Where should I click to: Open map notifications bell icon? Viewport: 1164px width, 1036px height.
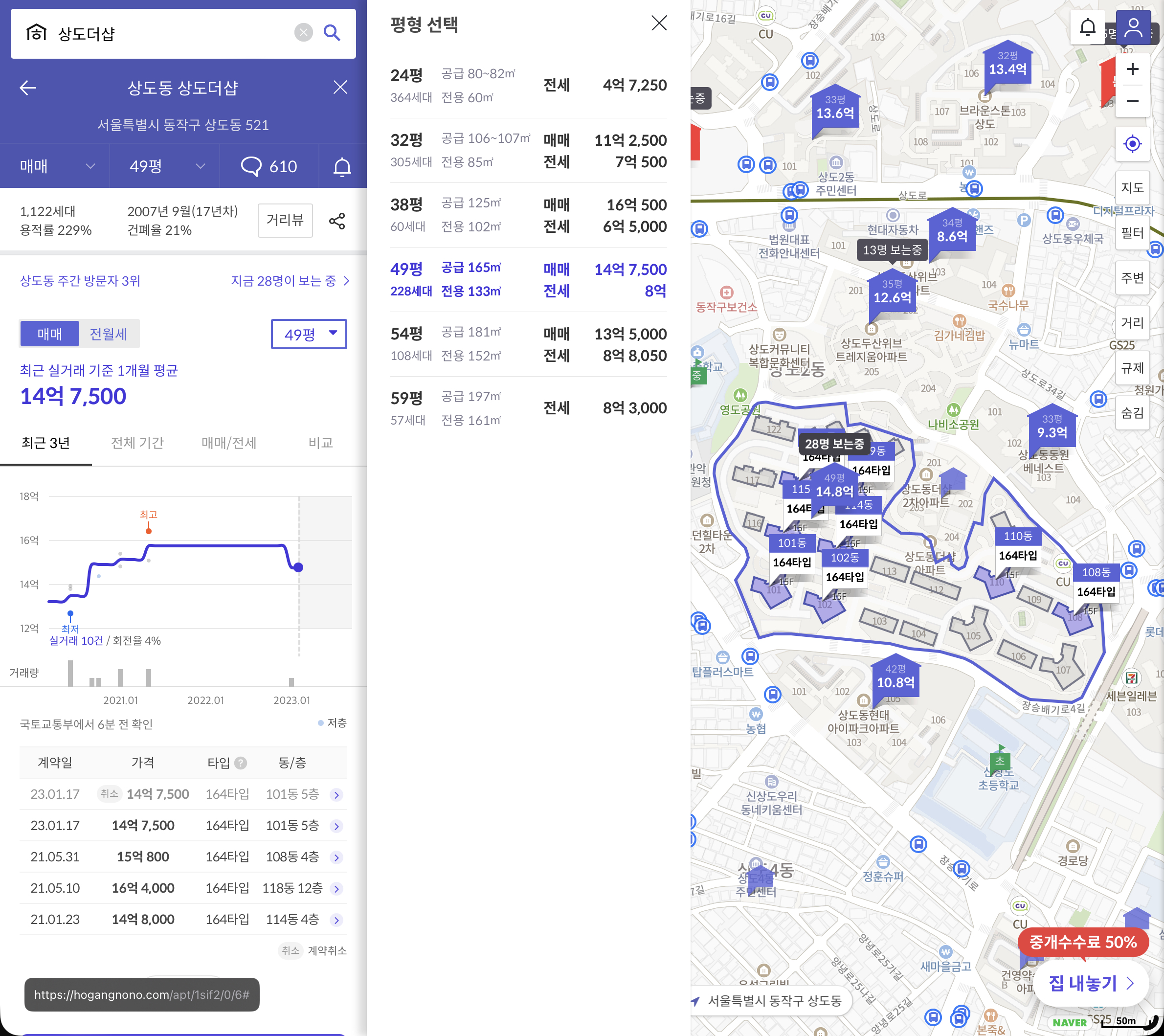(x=1088, y=27)
